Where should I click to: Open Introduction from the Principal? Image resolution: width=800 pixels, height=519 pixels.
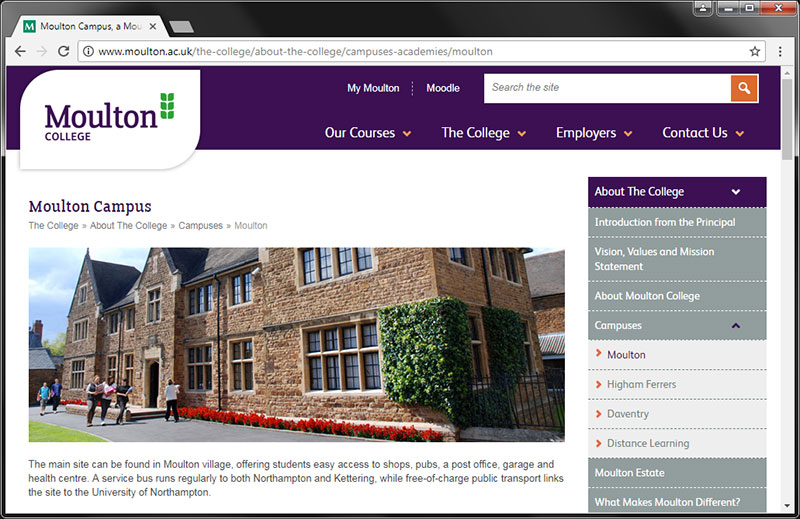click(x=677, y=222)
